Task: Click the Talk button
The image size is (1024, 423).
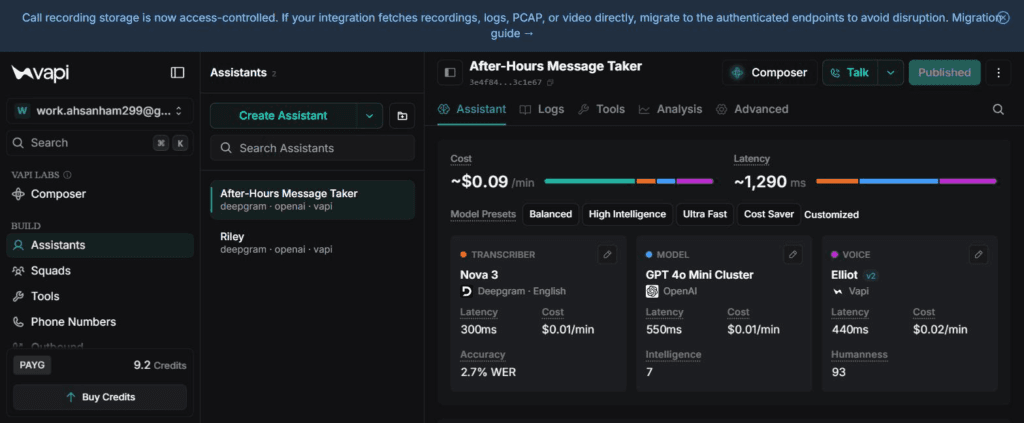Action: click(850, 72)
